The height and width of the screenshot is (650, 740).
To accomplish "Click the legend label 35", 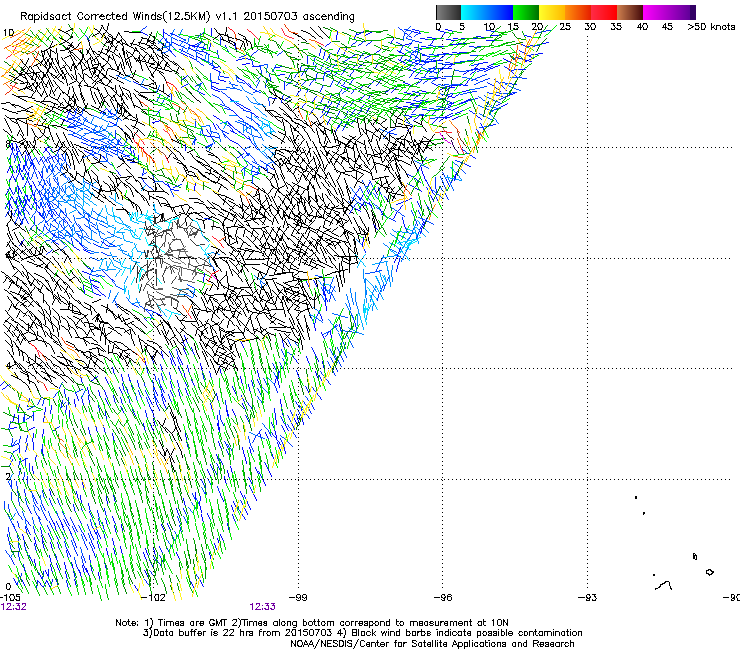I will coord(616,27).
